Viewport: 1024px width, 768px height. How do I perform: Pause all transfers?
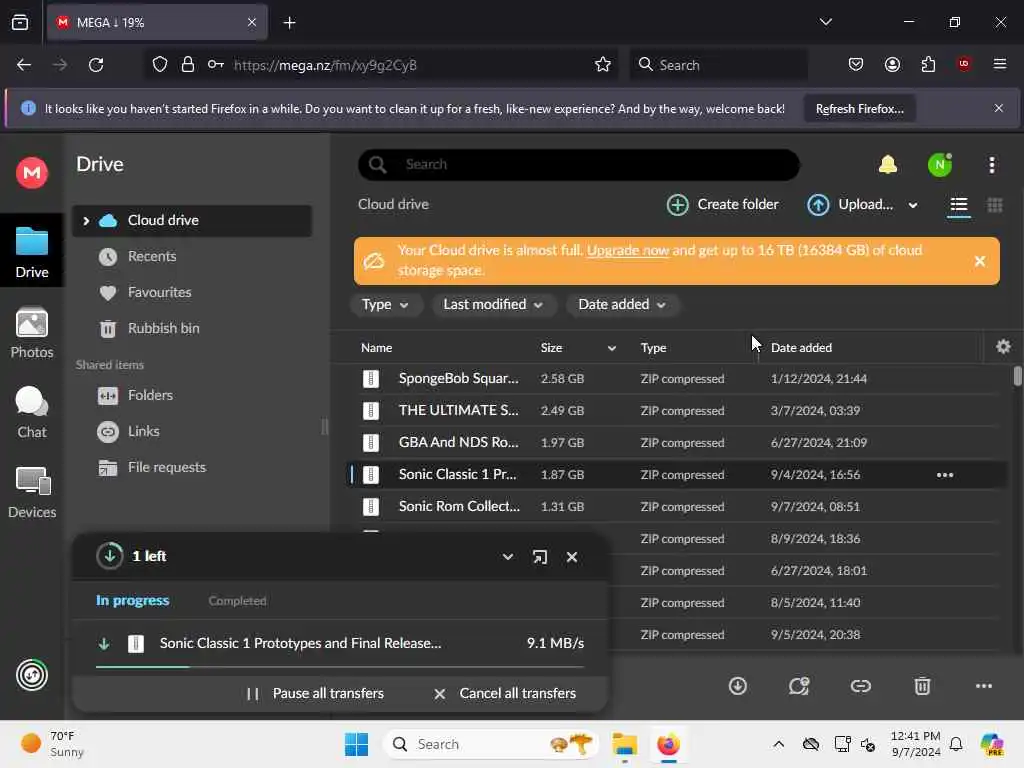point(315,694)
